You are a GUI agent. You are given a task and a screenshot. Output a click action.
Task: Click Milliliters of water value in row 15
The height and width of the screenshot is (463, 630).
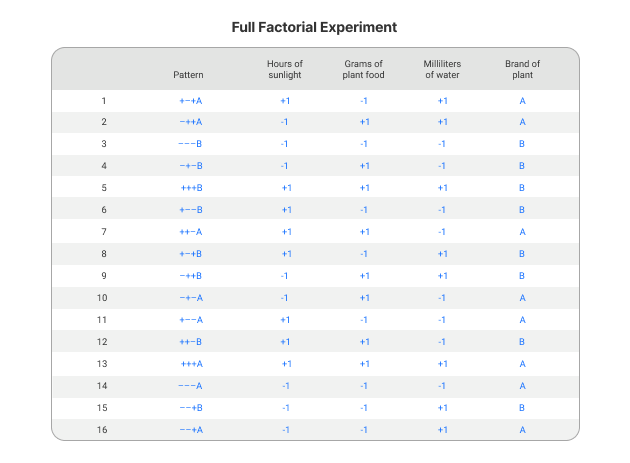442,408
